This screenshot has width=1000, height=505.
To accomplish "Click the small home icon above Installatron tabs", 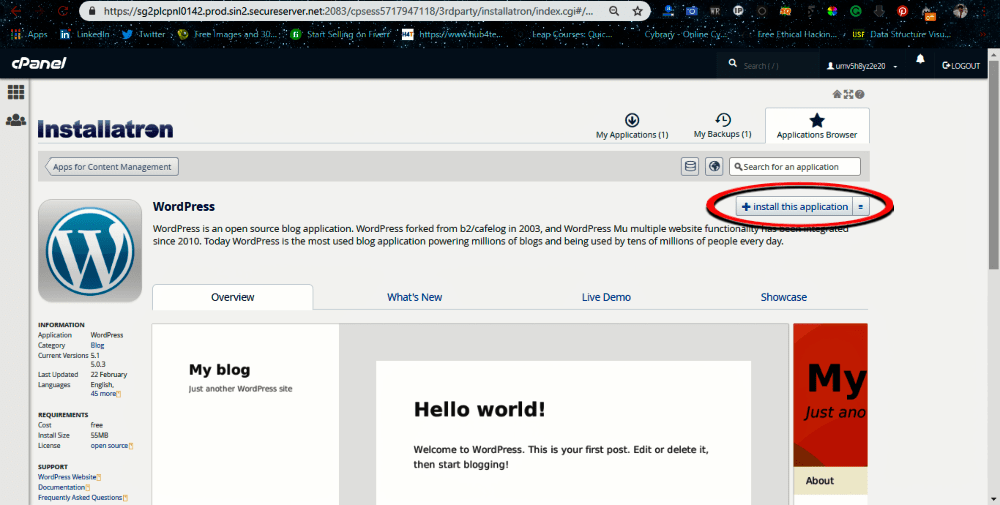I will tap(837, 94).
